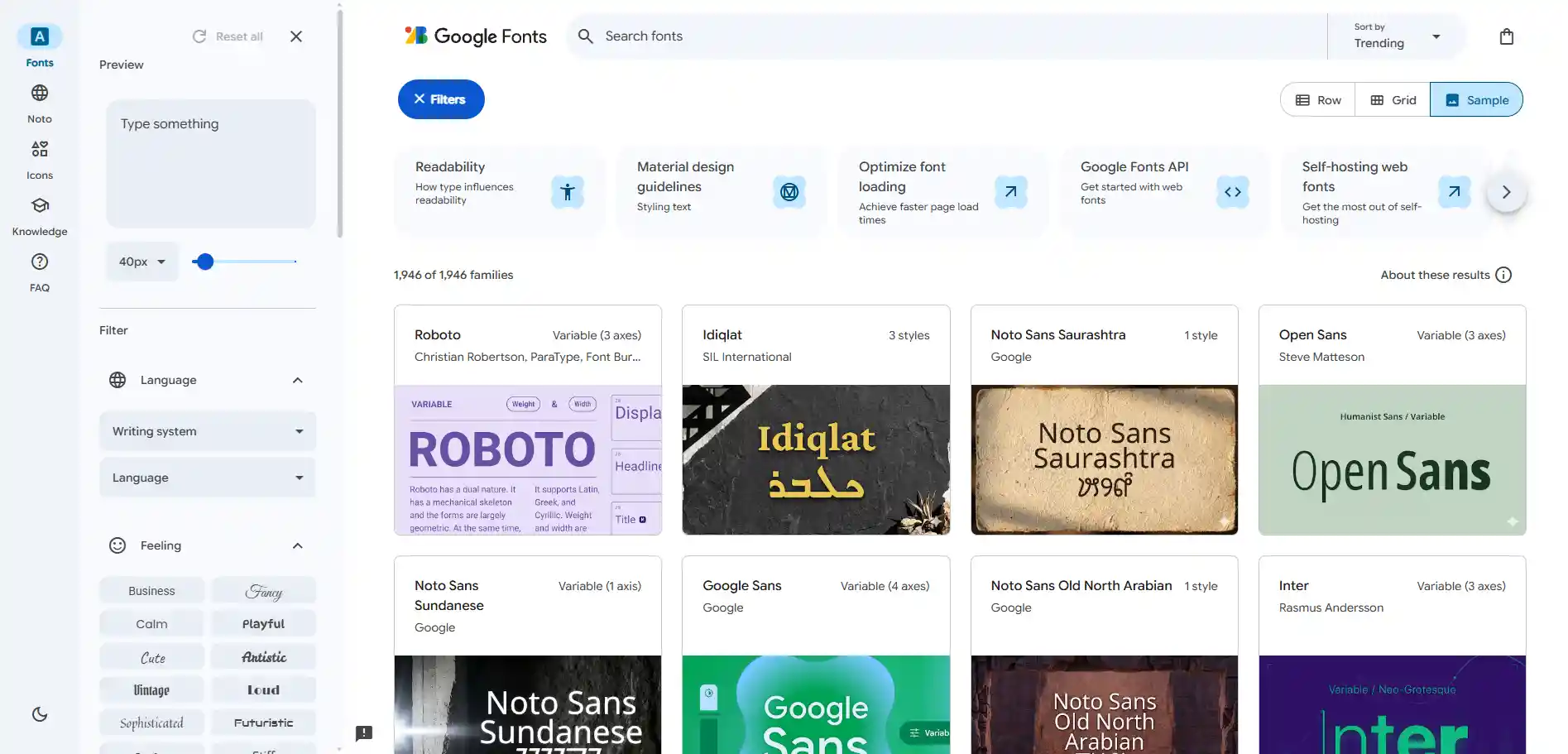
Task: Toggle the Playful feeling filter
Action: pyautogui.click(x=264, y=624)
